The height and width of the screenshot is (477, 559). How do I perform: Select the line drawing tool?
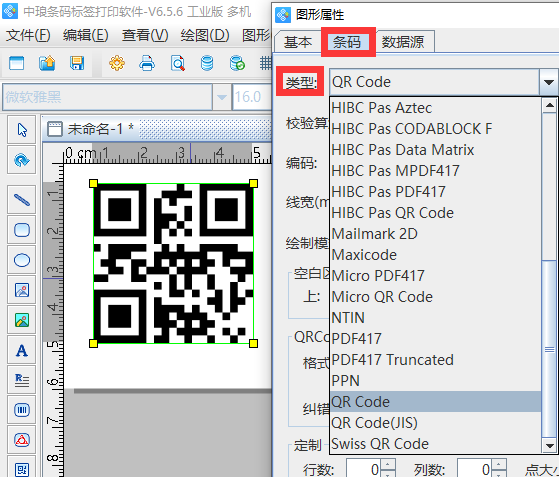tap(22, 200)
